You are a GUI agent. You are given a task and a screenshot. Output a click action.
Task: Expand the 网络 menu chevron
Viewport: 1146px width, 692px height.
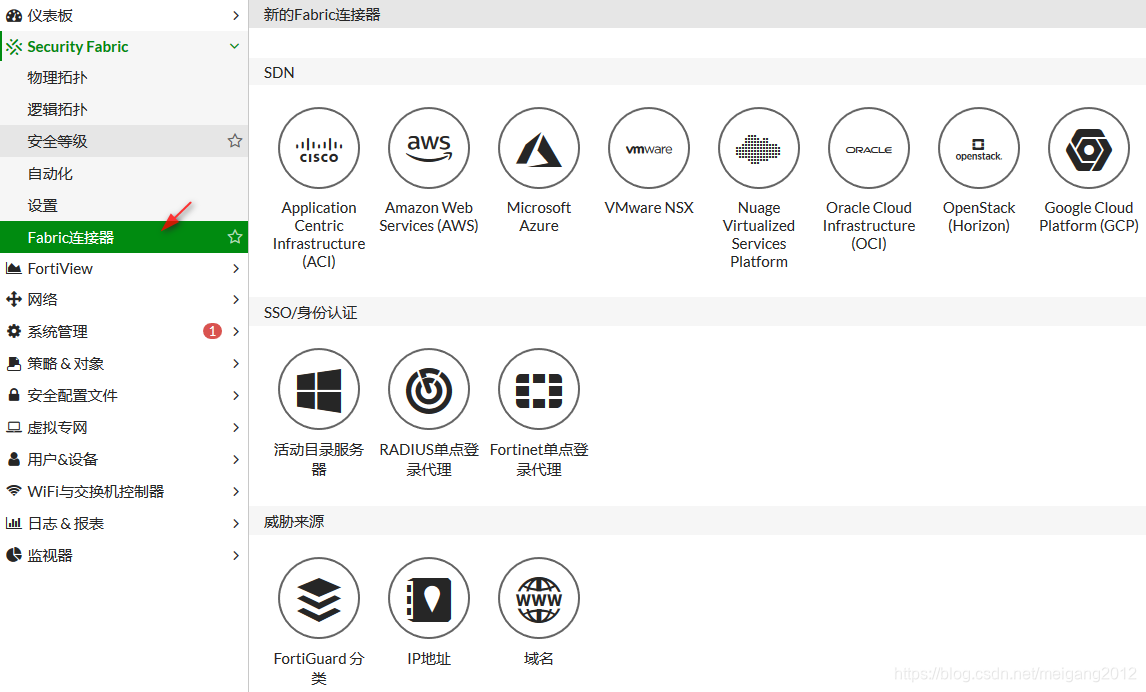coord(235,299)
